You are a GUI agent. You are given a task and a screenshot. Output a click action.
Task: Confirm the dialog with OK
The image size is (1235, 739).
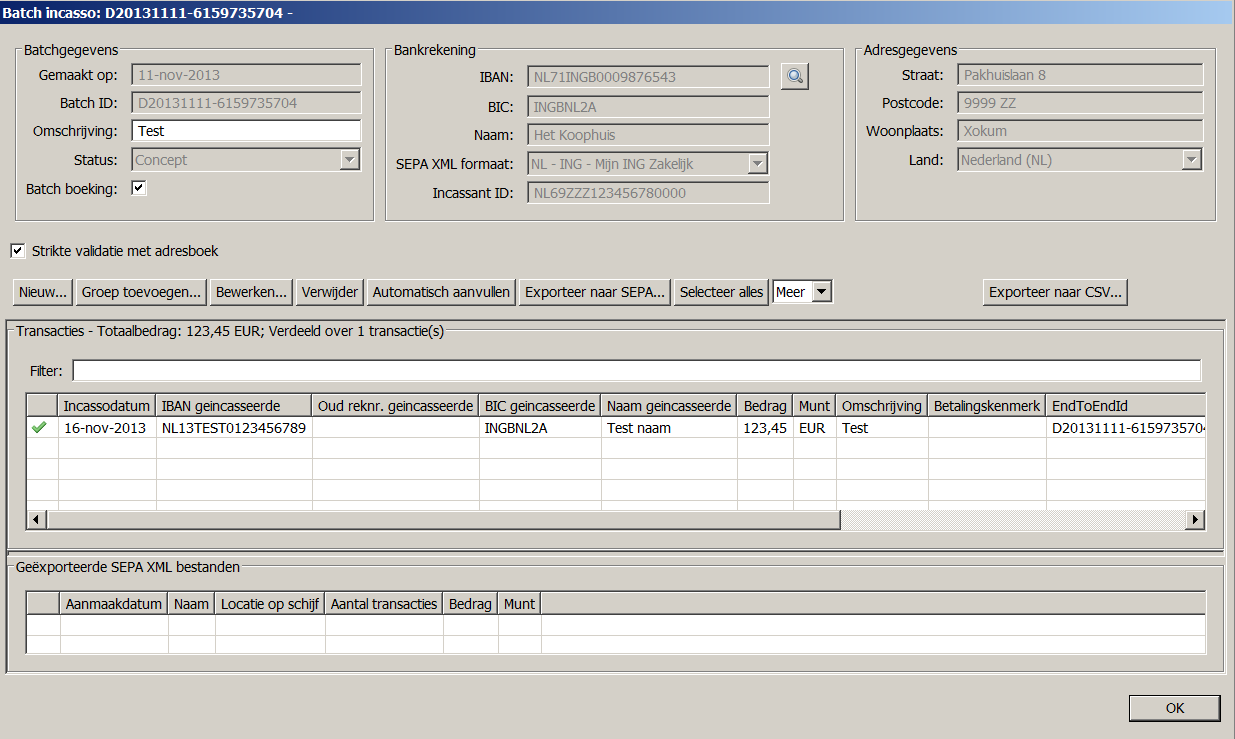(1175, 708)
